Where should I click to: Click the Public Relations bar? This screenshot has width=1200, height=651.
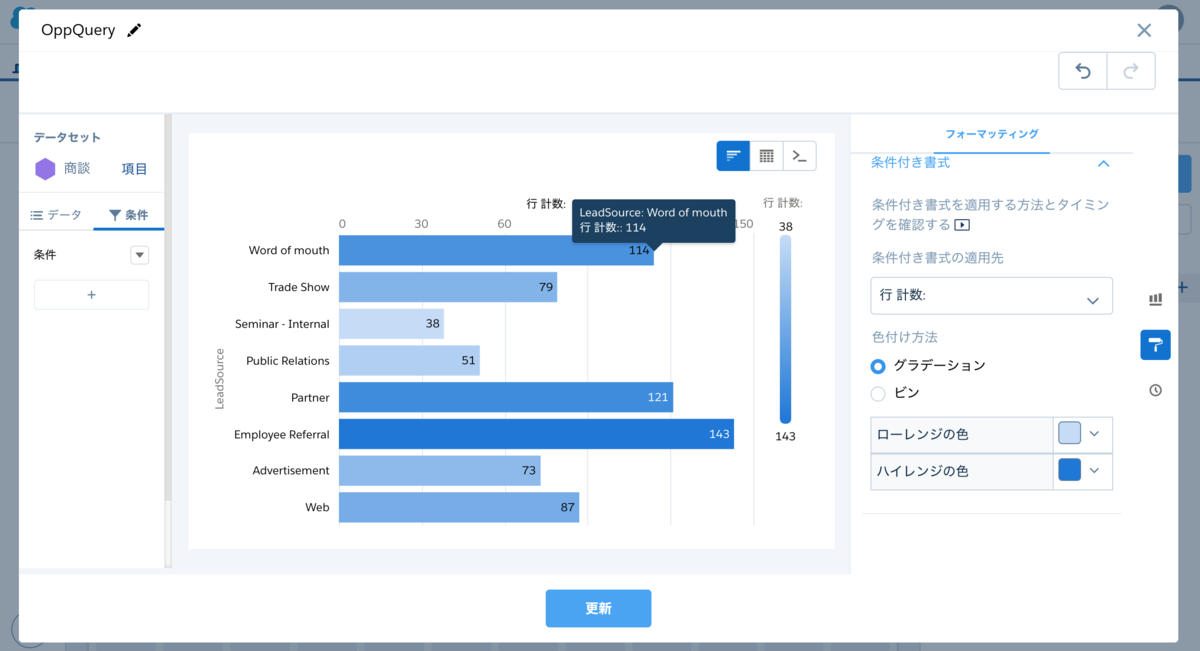(409, 360)
